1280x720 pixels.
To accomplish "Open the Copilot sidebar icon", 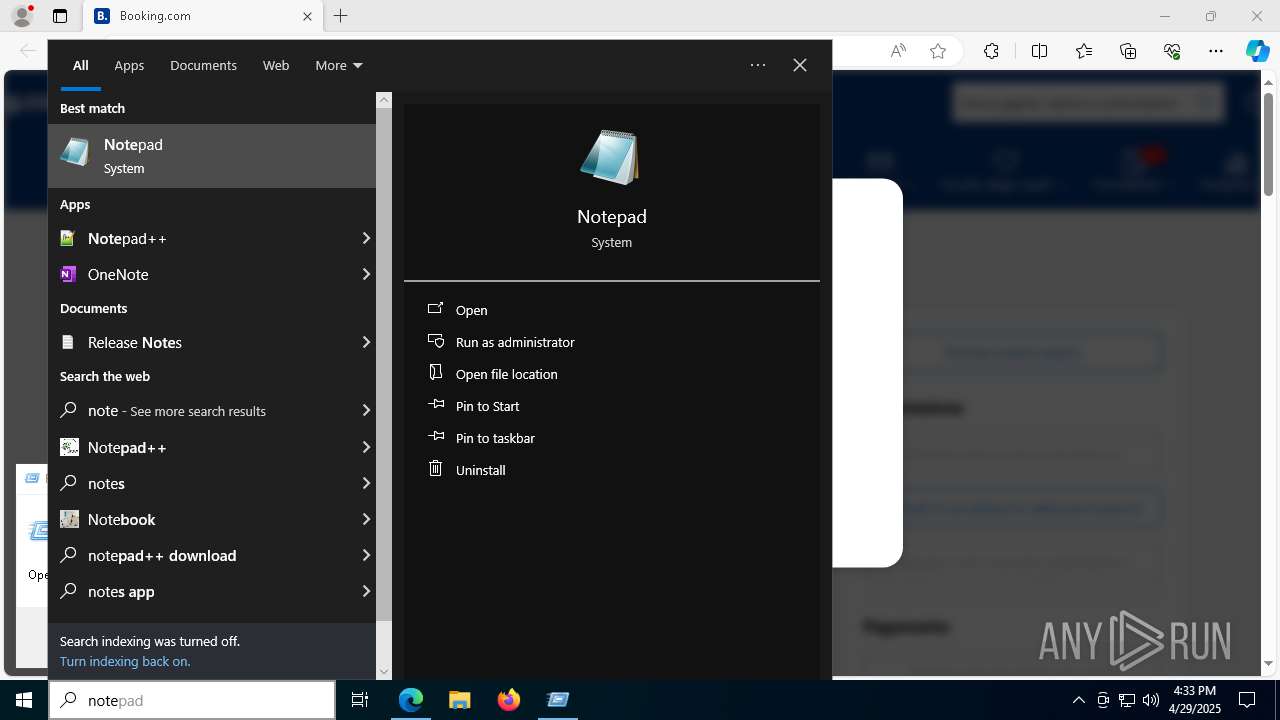I will 1258,51.
